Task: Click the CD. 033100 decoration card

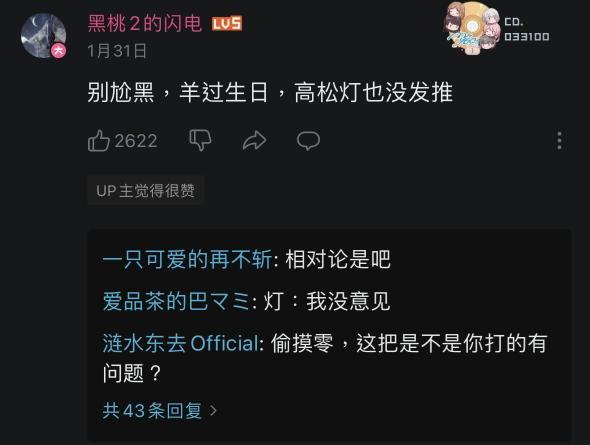Action: tap(497, 29)
